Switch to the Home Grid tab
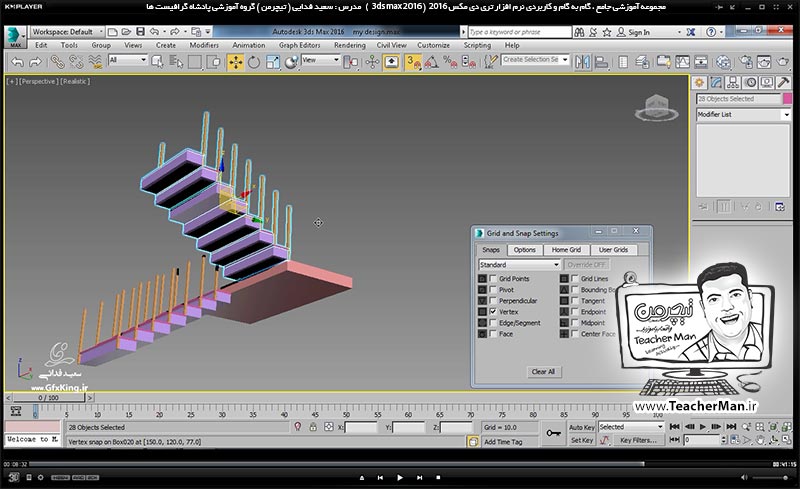This screenshot has width=800, height=489. coord(566,250)
